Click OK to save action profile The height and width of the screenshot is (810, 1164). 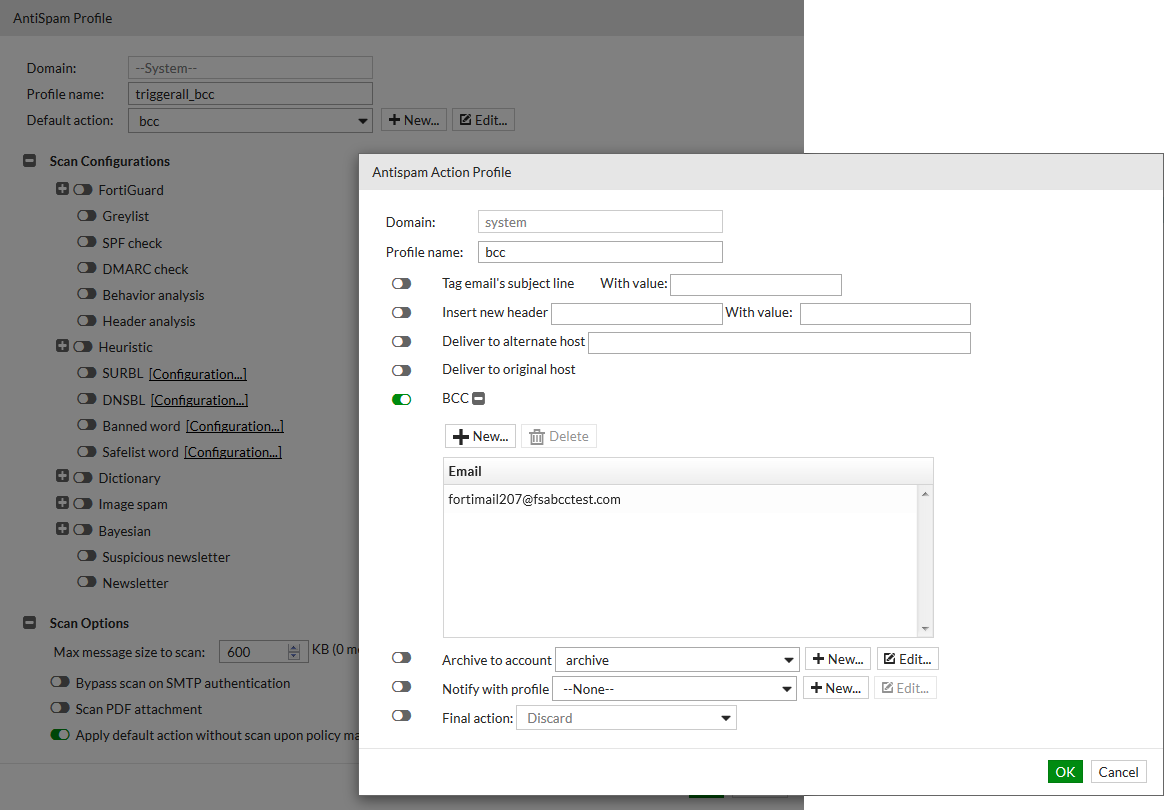tap(1065, 771)
